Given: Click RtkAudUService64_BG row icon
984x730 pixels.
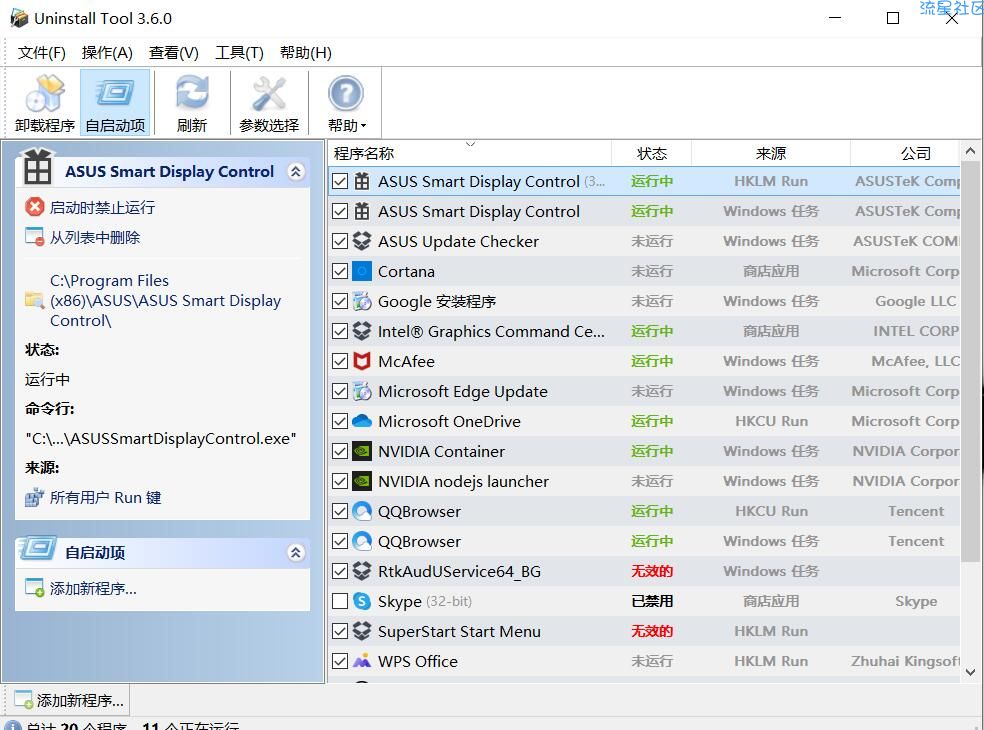Looking at the screenshot, I should [x=361, y=571].
